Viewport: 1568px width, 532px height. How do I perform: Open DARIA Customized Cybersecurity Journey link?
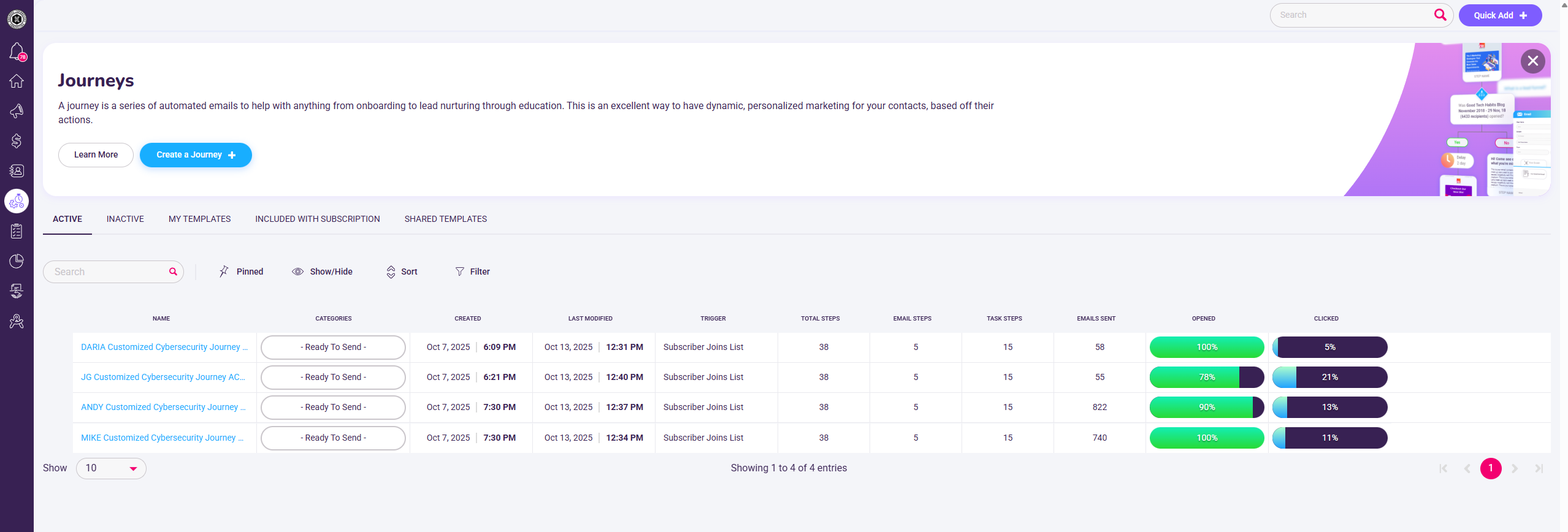tap(164, 347)
